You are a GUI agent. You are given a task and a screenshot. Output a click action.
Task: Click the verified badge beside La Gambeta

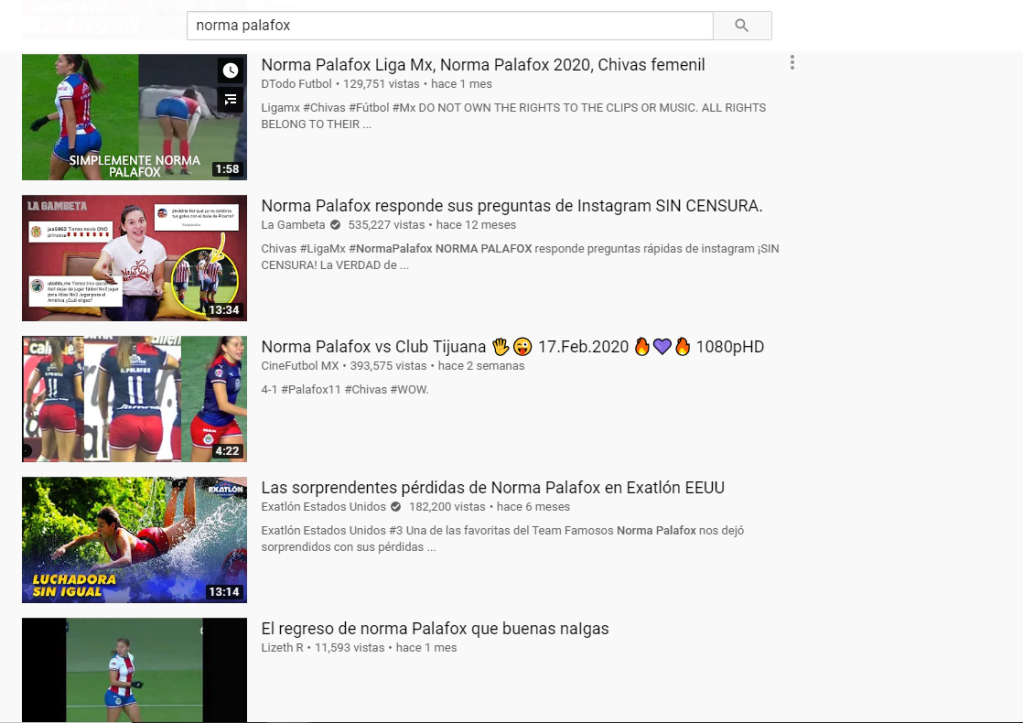335,225
